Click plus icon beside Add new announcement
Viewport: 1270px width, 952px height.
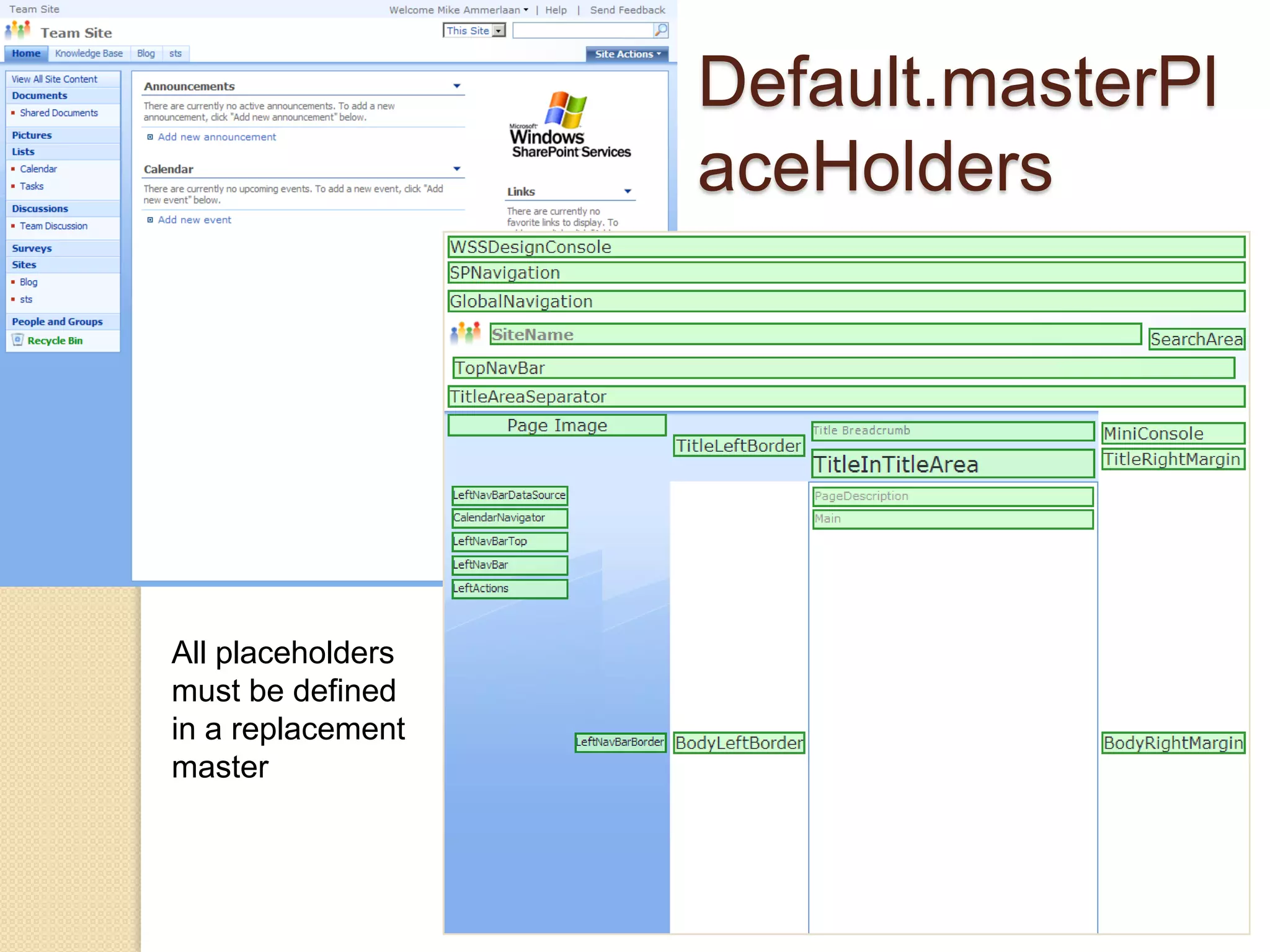click(150, 137)
